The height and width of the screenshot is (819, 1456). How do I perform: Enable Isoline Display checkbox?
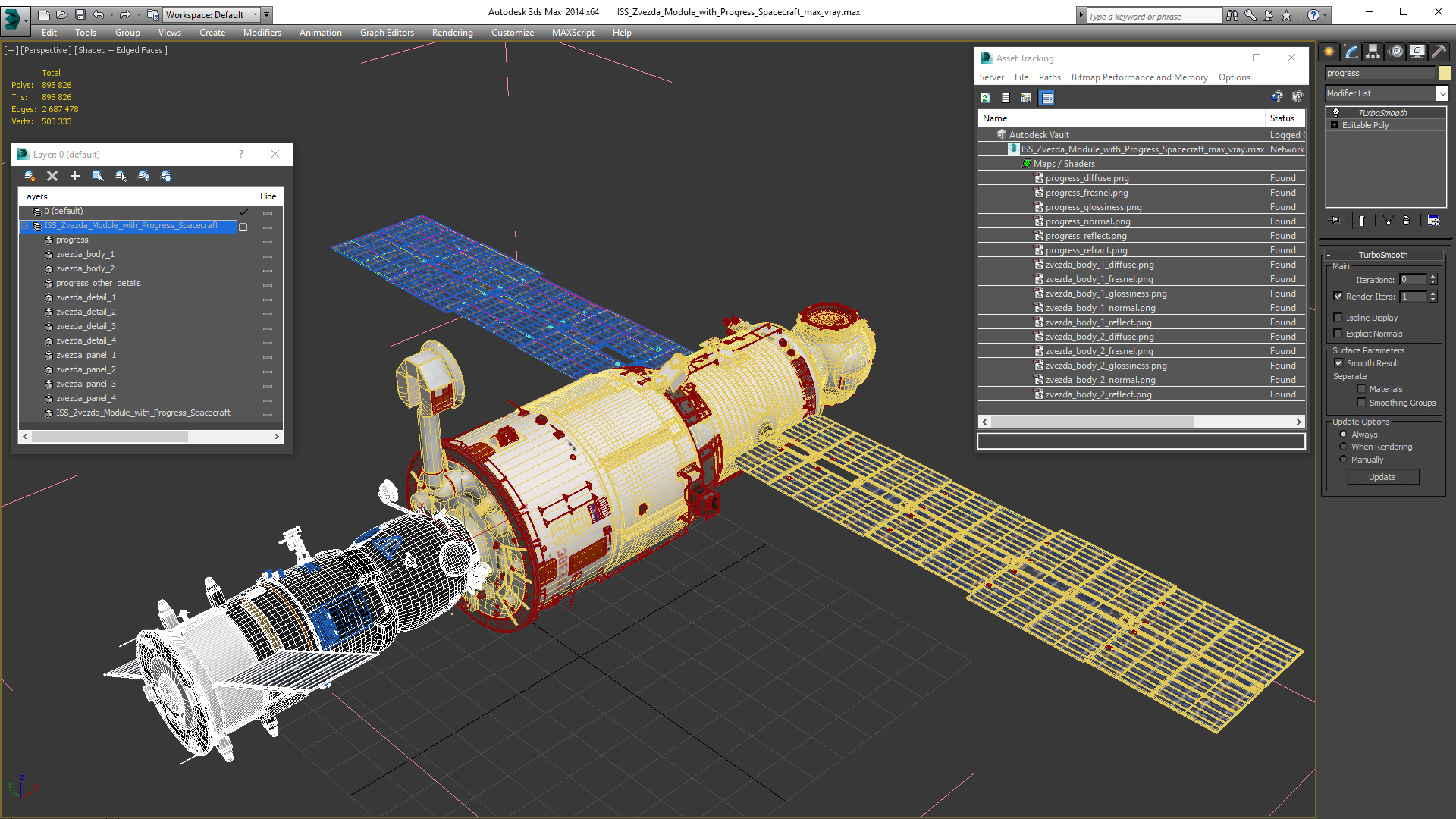1338,318
